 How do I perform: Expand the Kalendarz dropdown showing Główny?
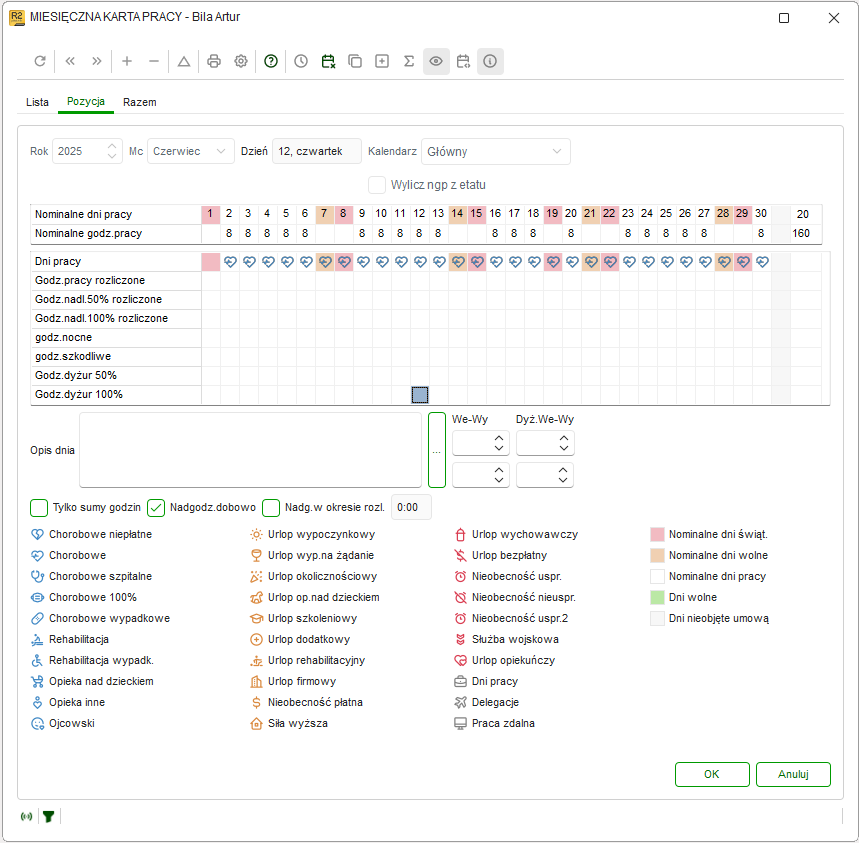496,151
